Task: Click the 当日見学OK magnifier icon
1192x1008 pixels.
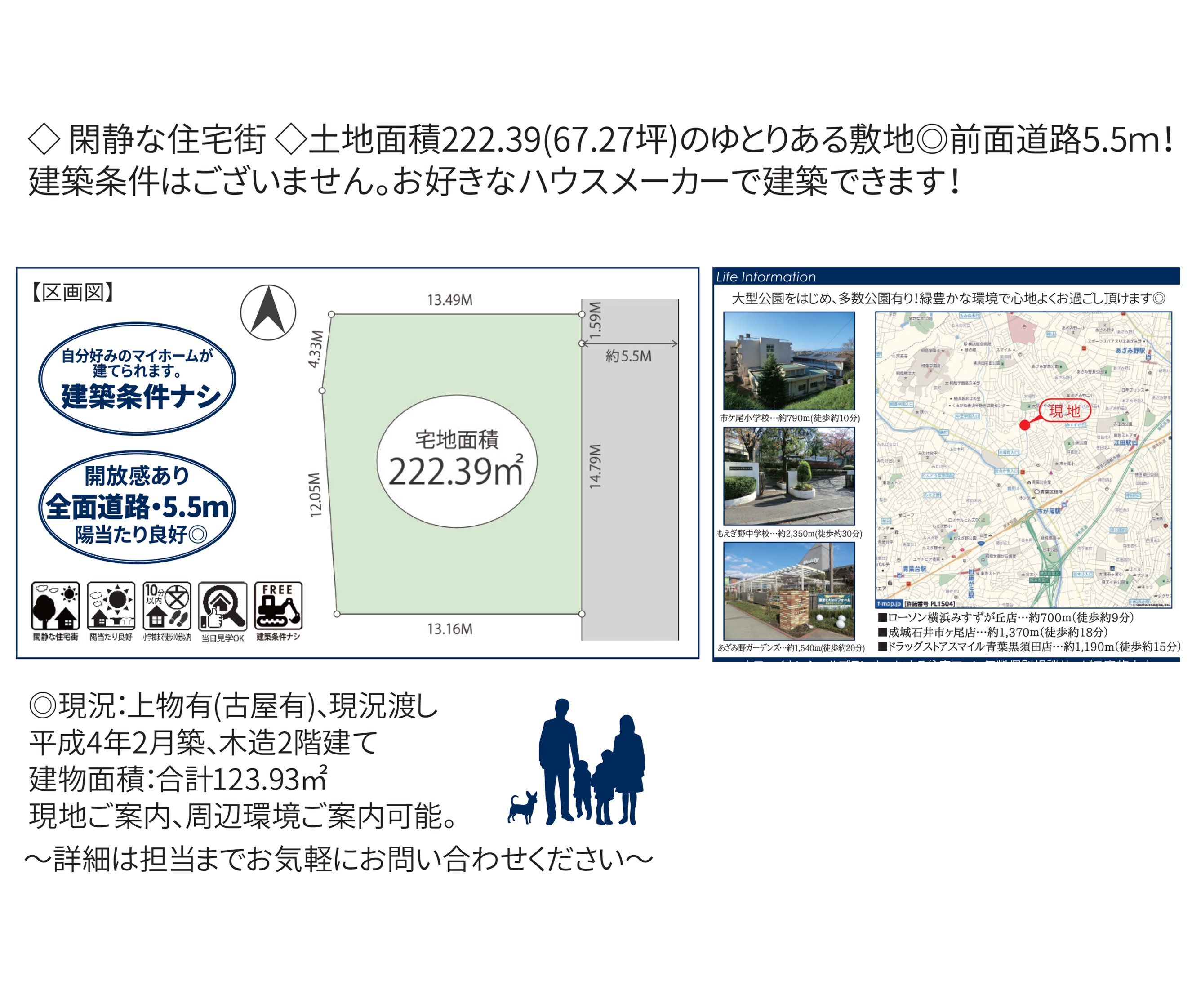Action: [x=222, y=607]
